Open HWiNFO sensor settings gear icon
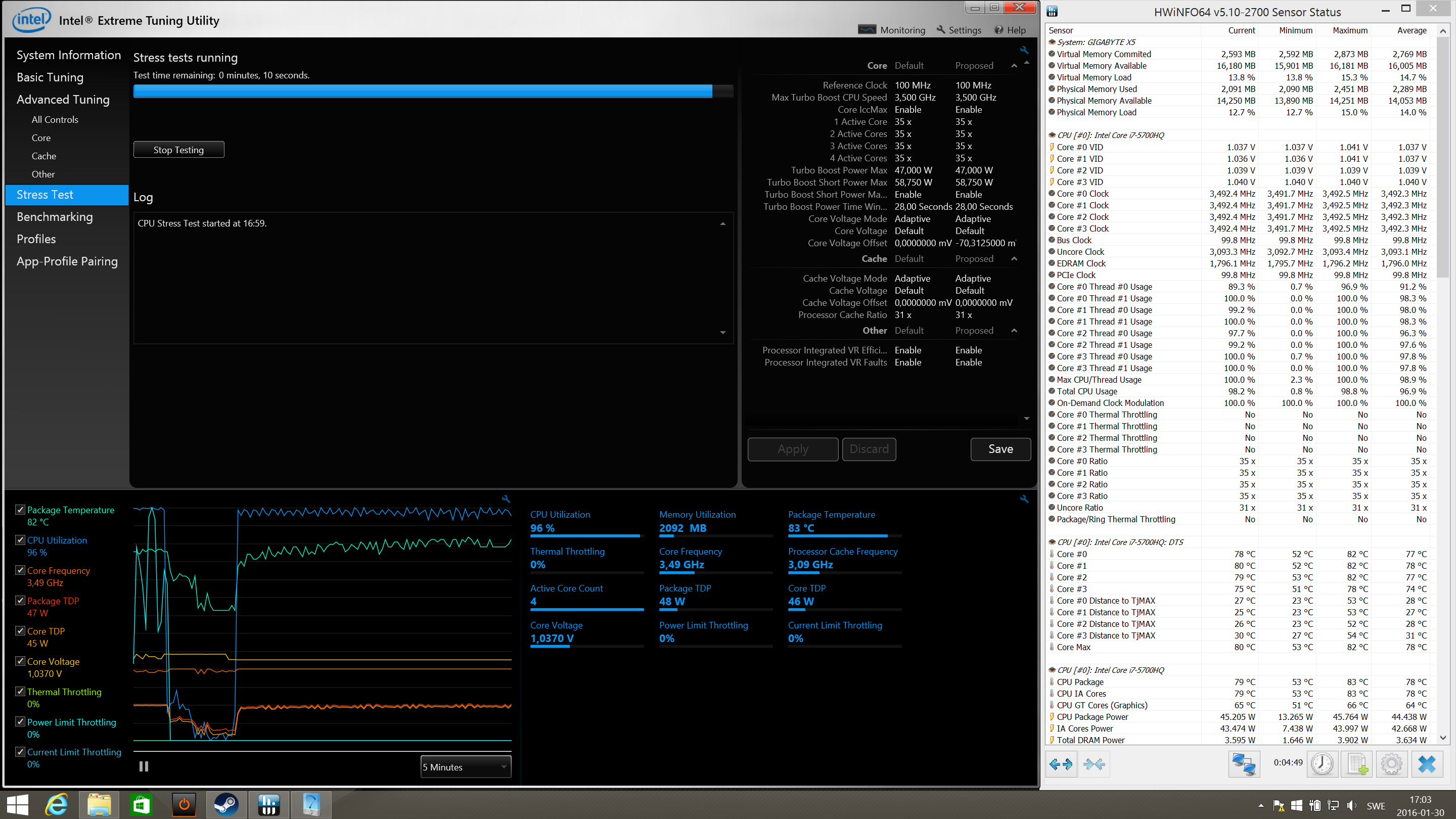 pyautogui.click(x=1392, y=764)
